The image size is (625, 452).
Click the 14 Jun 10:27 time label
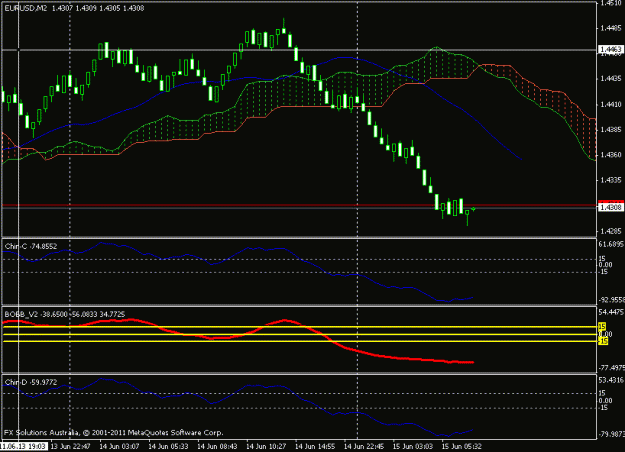coord(266,446)
